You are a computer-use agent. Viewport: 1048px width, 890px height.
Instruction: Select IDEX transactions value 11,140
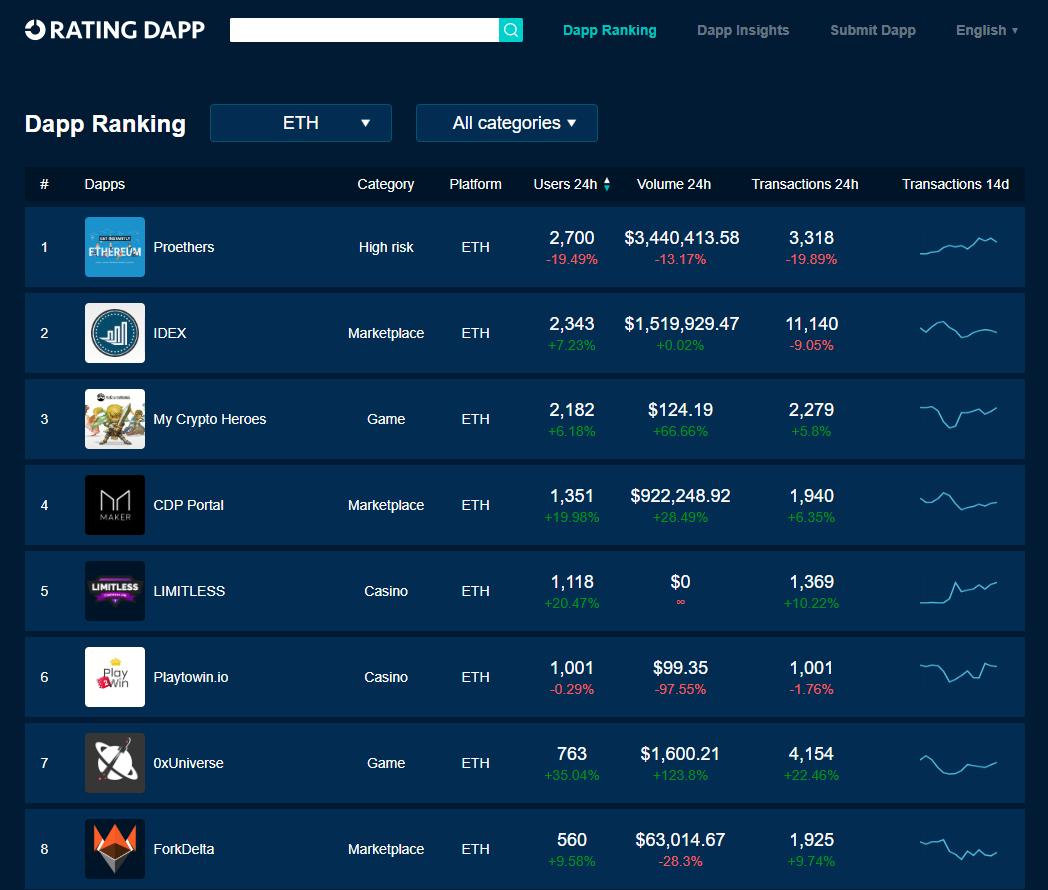[x=811, y=324]
